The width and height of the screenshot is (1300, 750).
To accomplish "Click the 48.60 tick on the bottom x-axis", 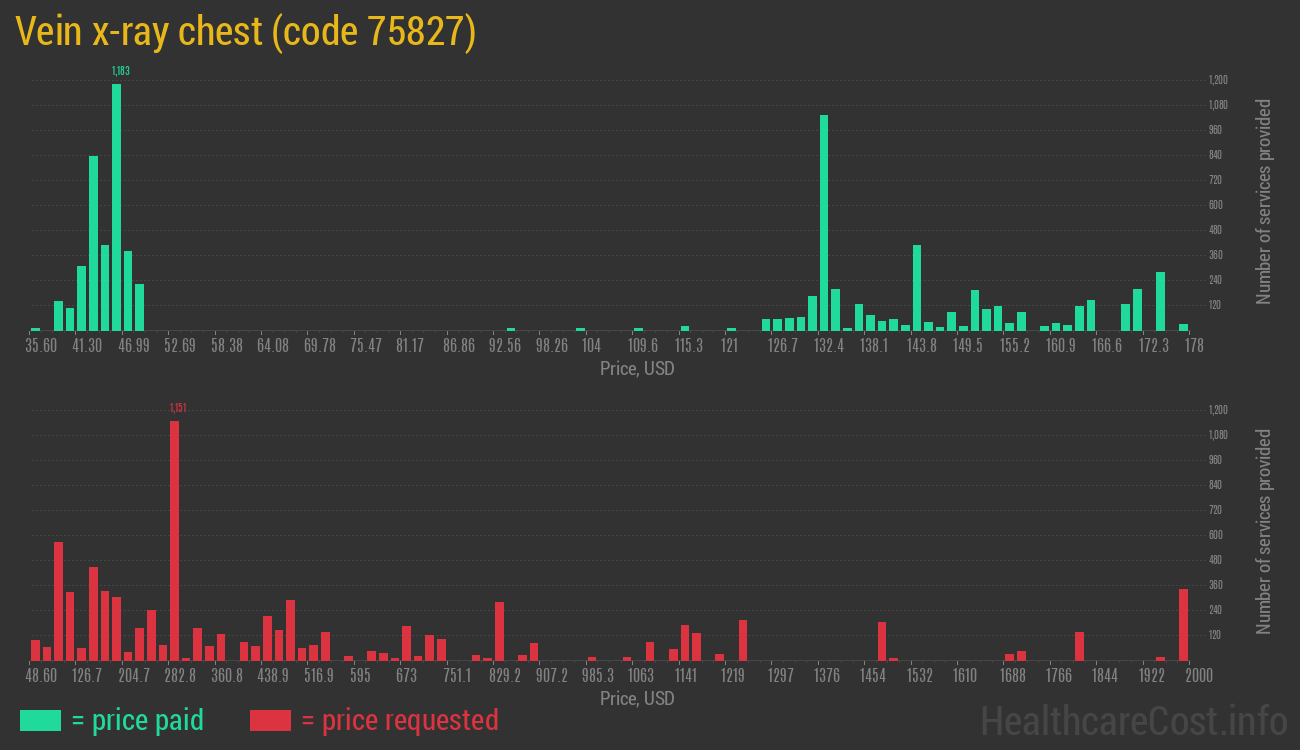I will 42,676.
